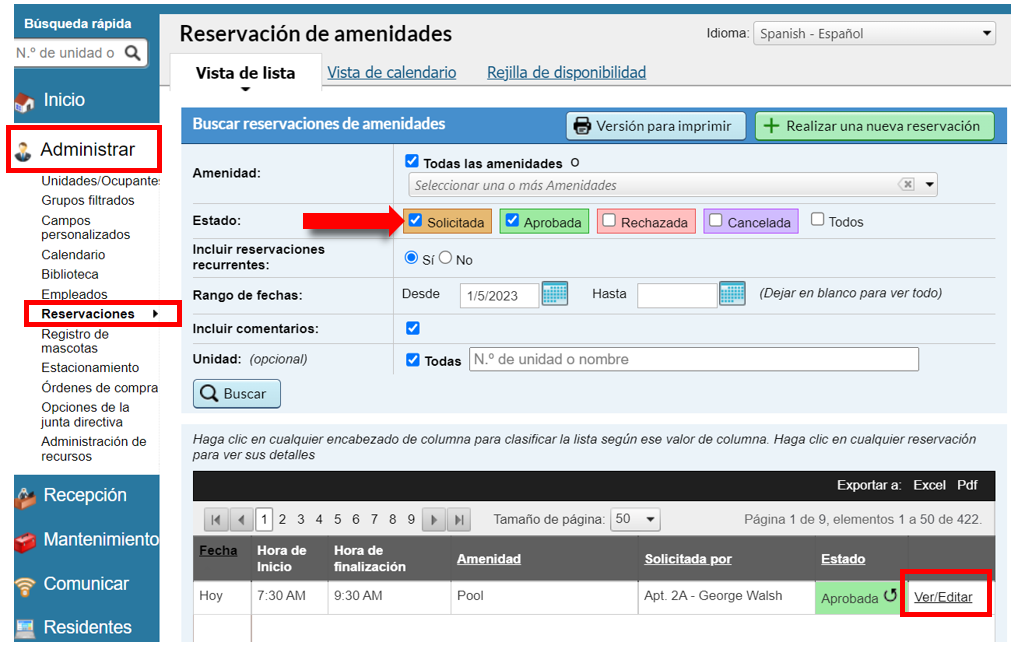Sort by Estado column header
1014x649 pixels.
[x=843, y=559]
